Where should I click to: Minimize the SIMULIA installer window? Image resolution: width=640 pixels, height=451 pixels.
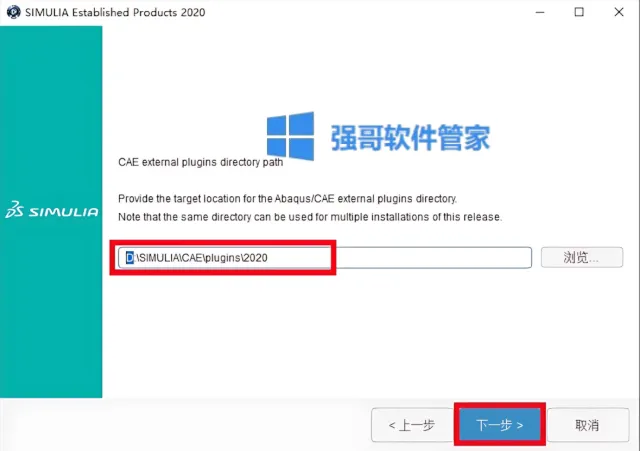pyautogui.click(x=540, y=12)
